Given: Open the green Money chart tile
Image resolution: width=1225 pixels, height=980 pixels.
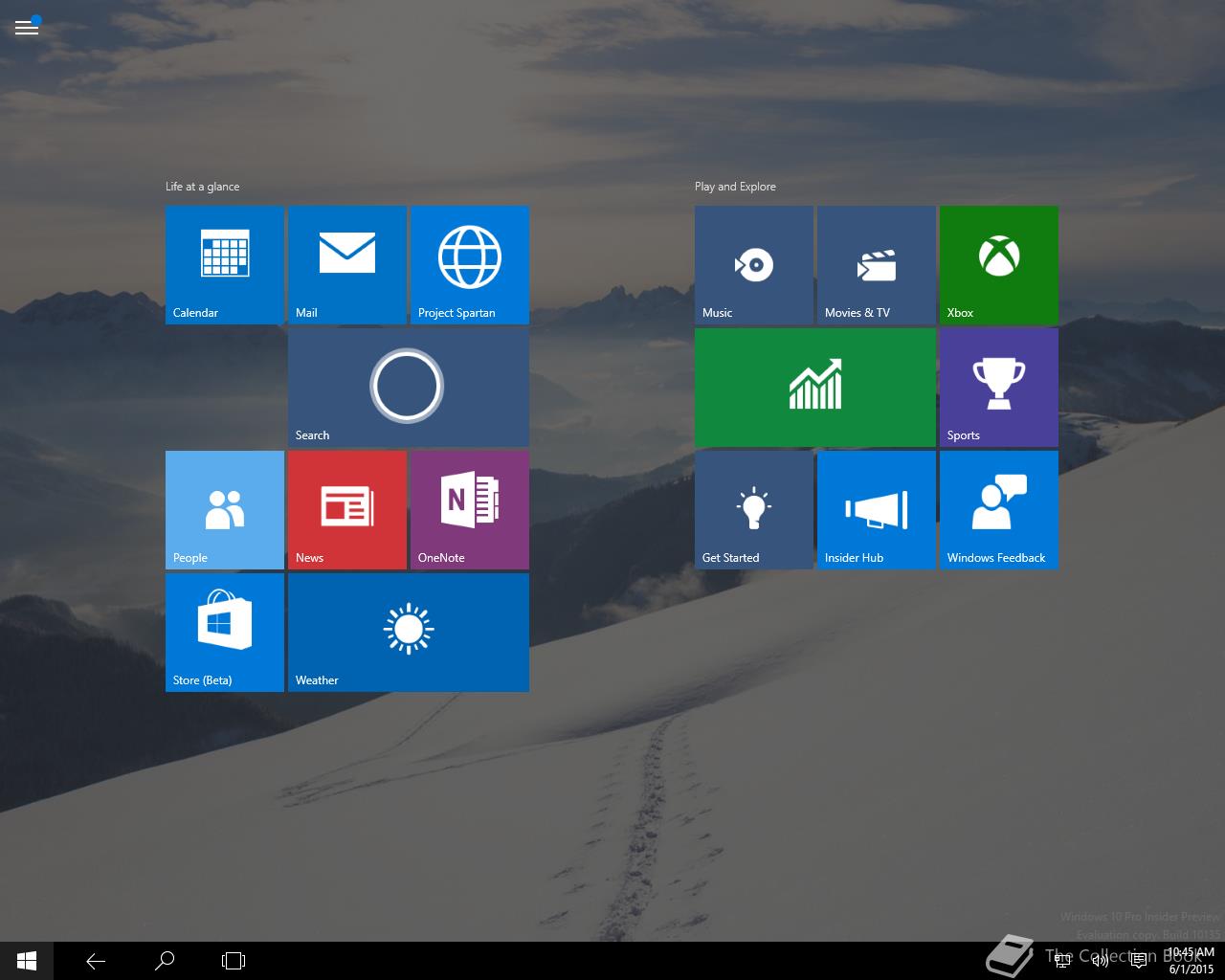Looking at the screenshot, I should coord(815,388).
